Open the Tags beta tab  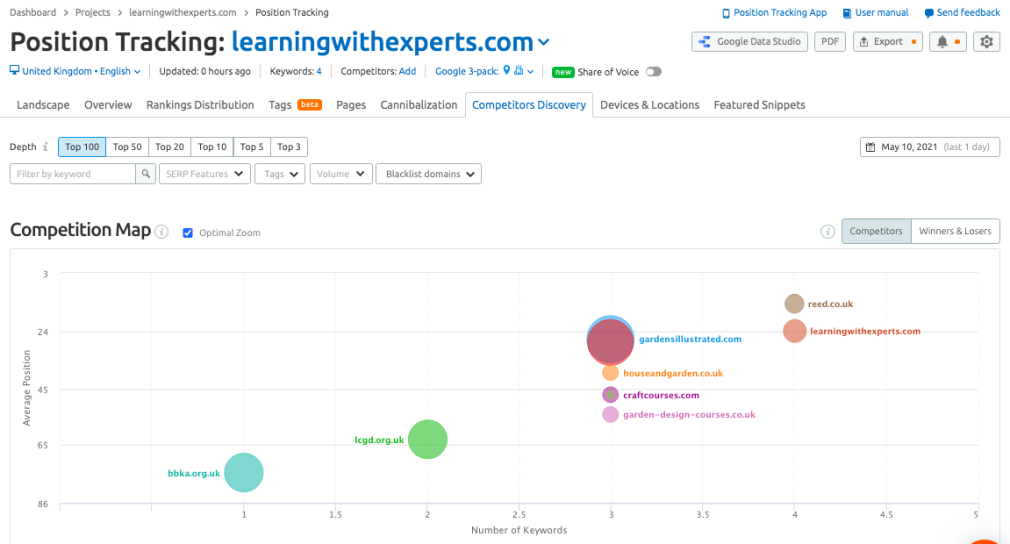point(295,105)
